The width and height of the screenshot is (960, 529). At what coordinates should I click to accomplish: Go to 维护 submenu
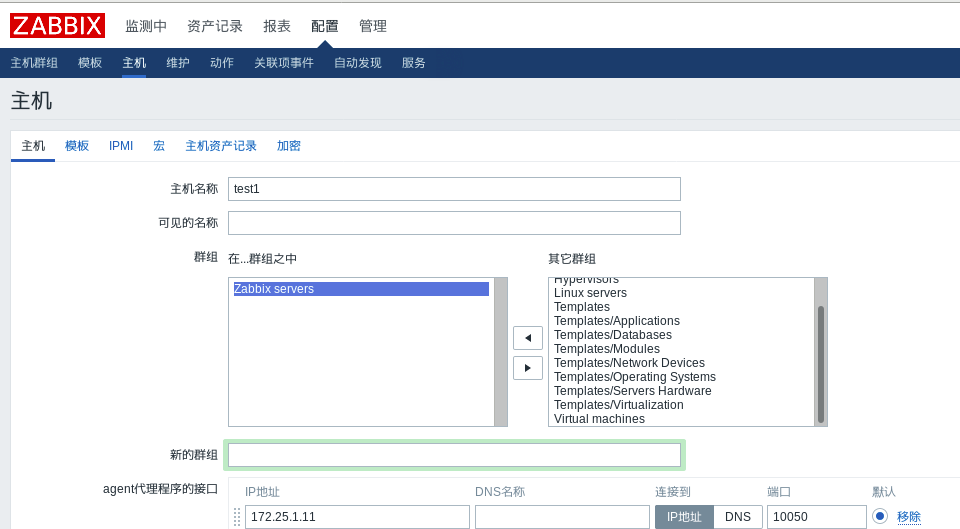coord(178,63)
